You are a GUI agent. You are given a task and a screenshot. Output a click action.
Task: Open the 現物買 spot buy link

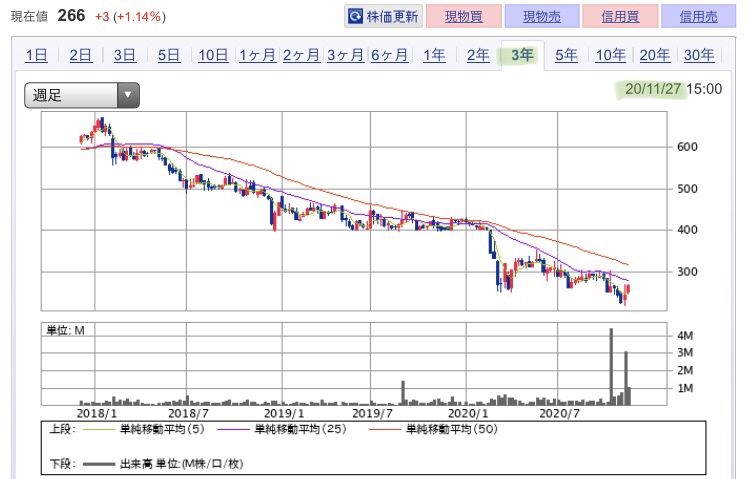tap(464, 17)
